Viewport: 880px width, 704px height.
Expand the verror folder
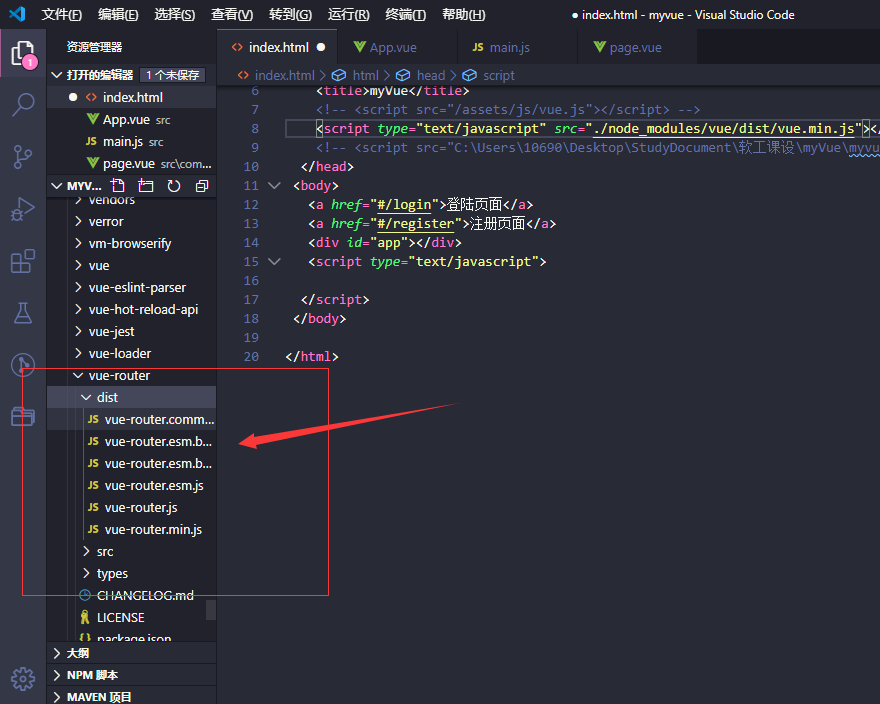(x=131, y=222)
